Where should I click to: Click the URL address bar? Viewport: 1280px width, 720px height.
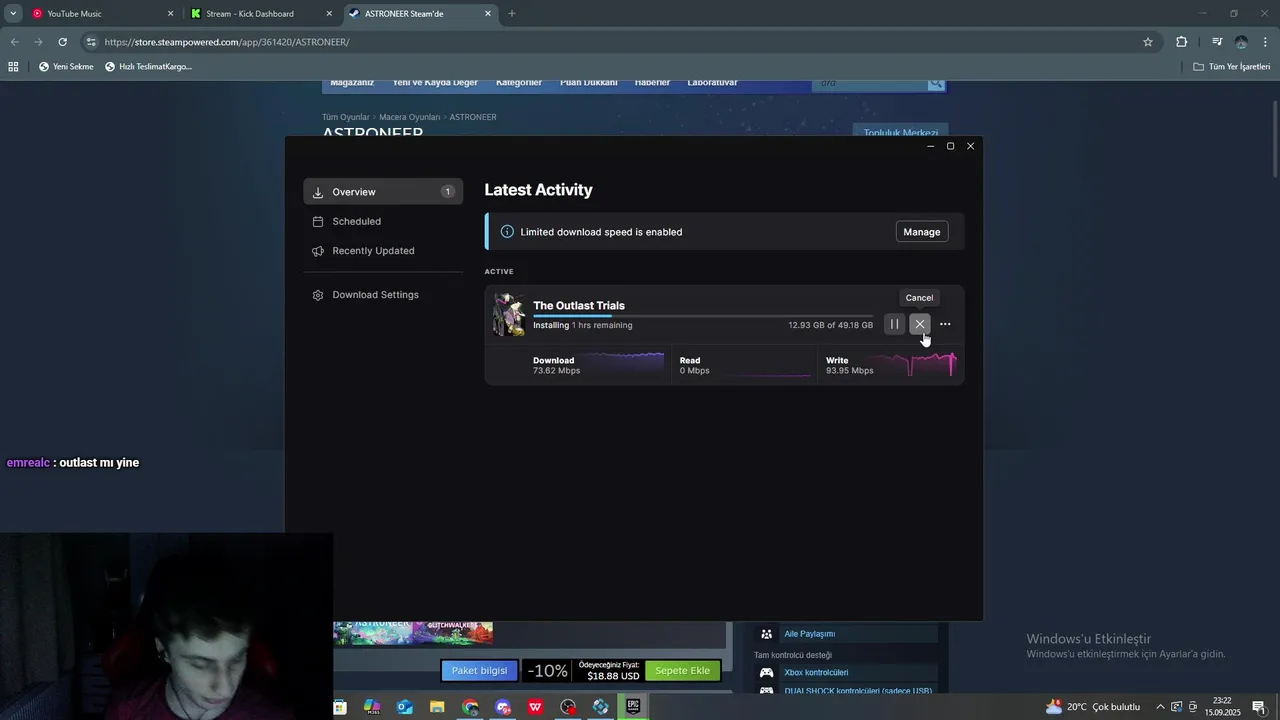point(620,42)
